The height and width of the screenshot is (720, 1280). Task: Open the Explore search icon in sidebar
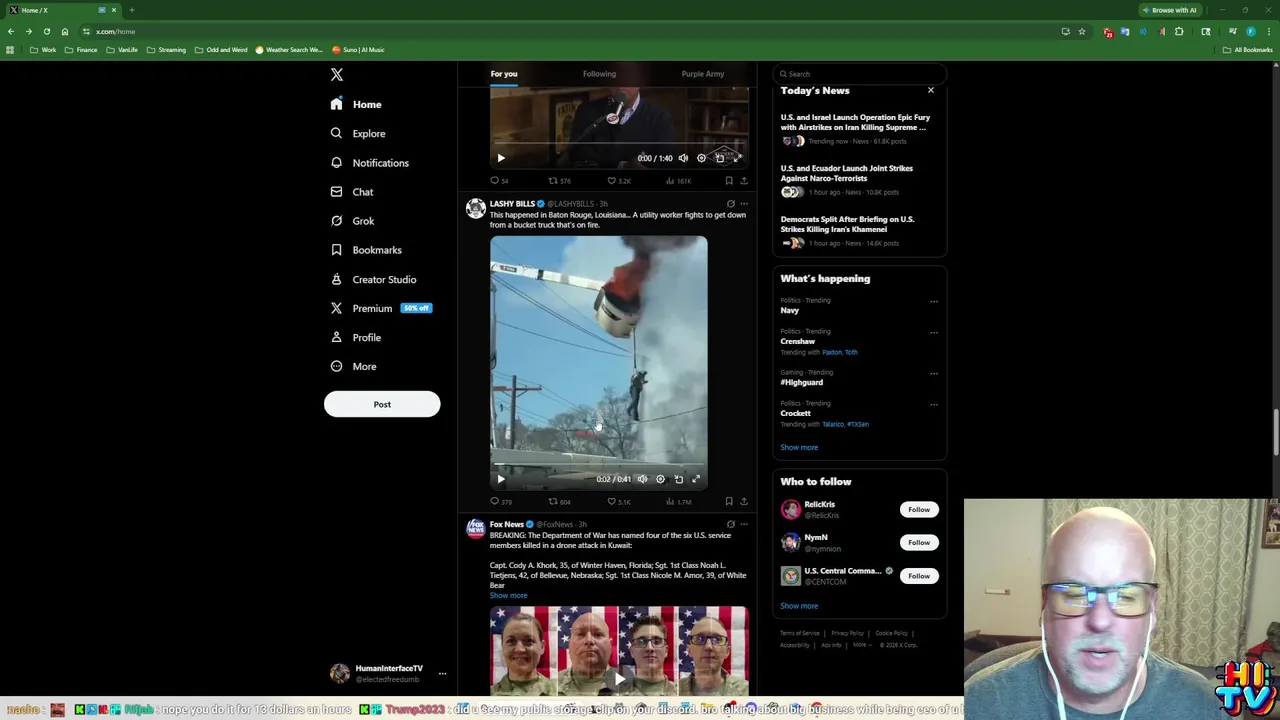pyautogui.click(x=336, y=133)
